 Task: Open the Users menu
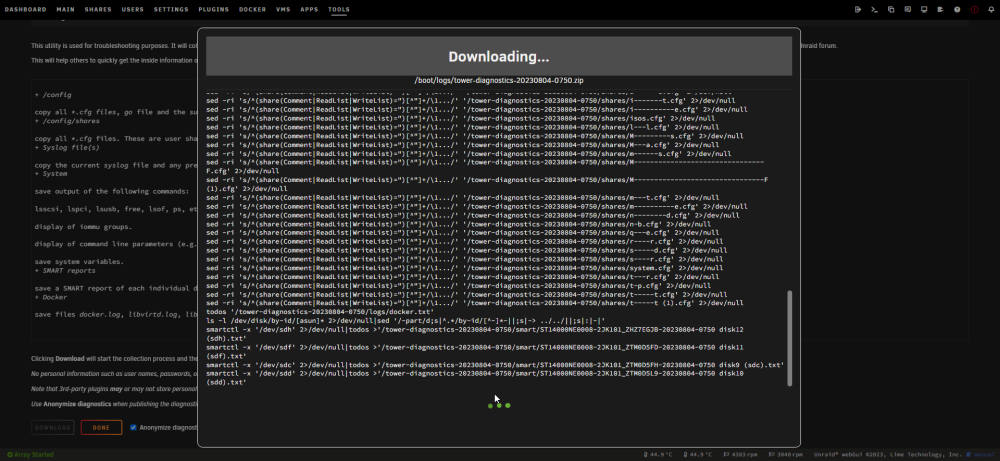pos(133,10)
